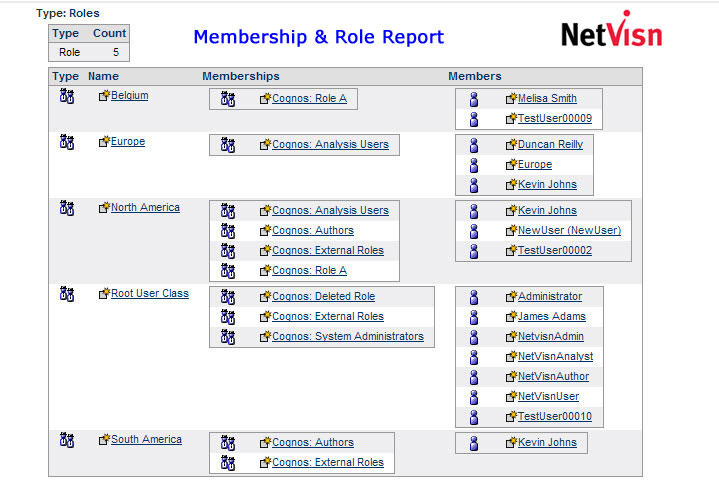Open NetVisnUser member link
719x502 pixels.
point(548,396)
